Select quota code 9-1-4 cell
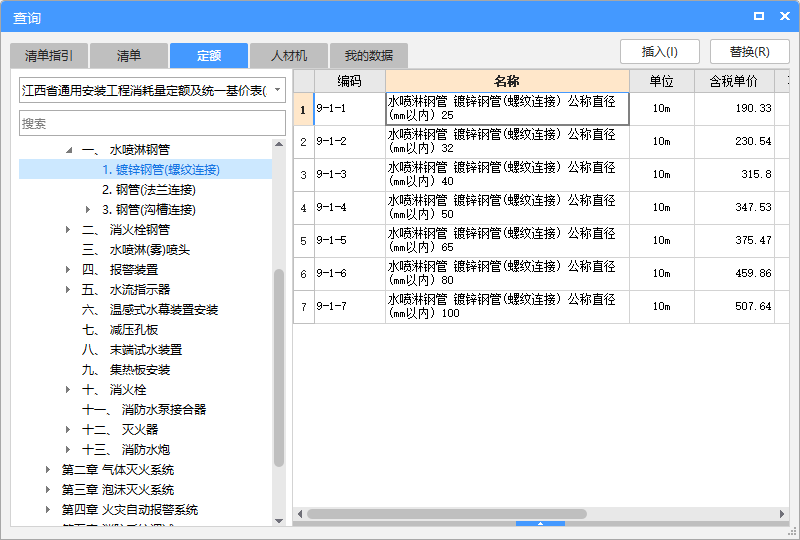Screen dimensions: 800x540 pyautogui.click(x=349, y=207)
